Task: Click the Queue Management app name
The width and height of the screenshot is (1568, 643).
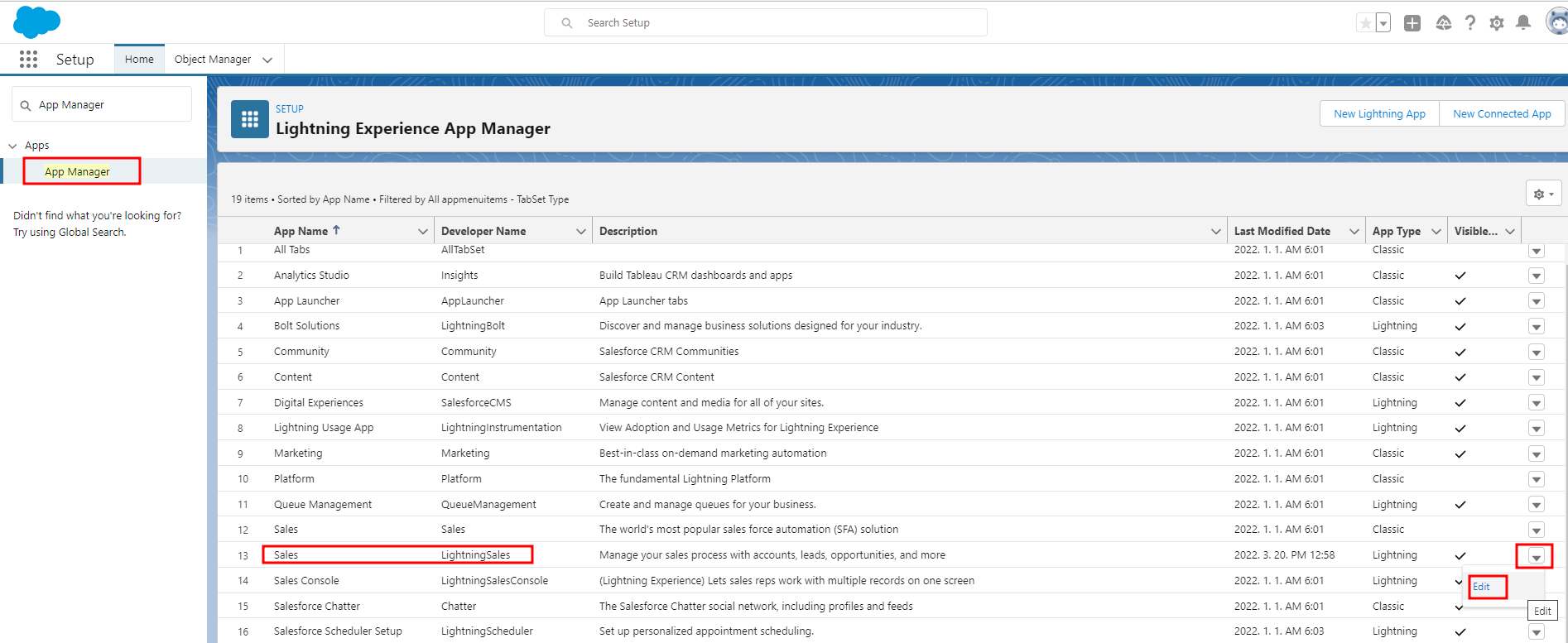Action: [323, 505]
